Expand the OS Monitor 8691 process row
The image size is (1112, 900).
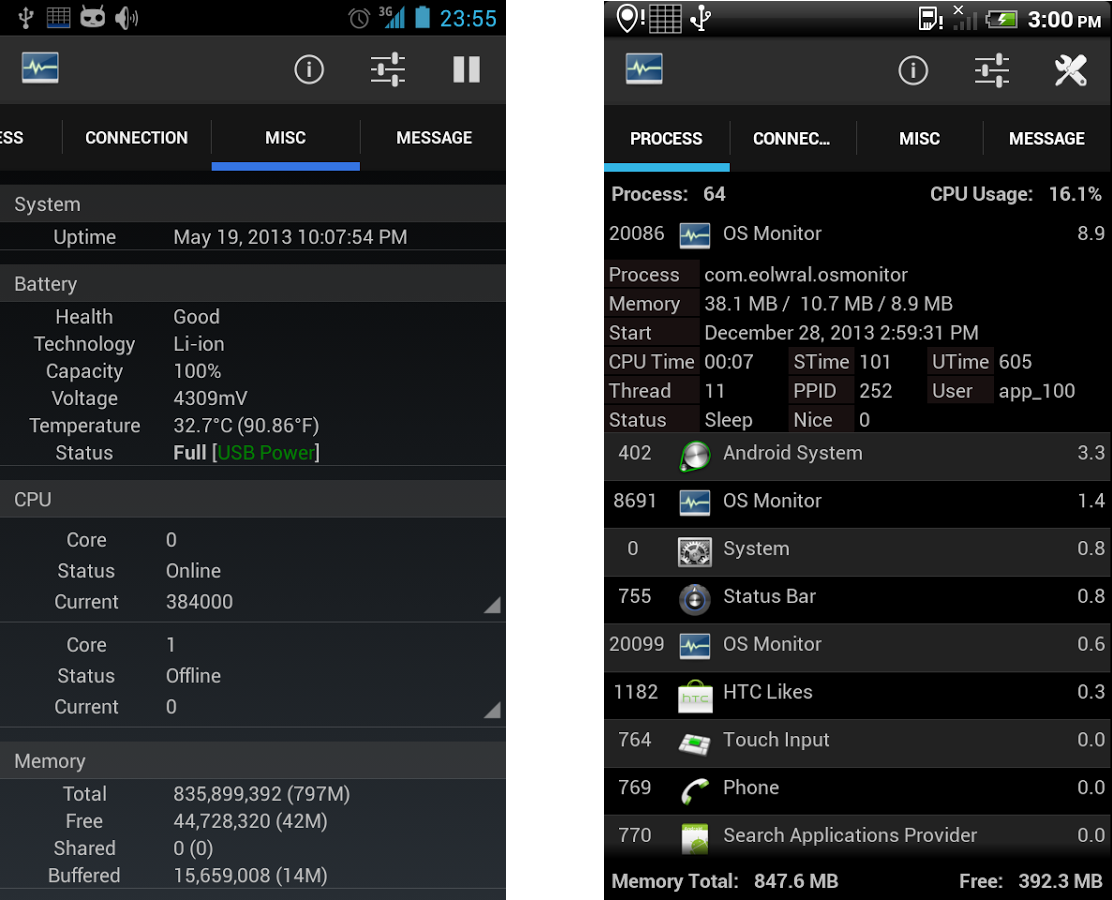pyautogui.click(x=857, y=504)
